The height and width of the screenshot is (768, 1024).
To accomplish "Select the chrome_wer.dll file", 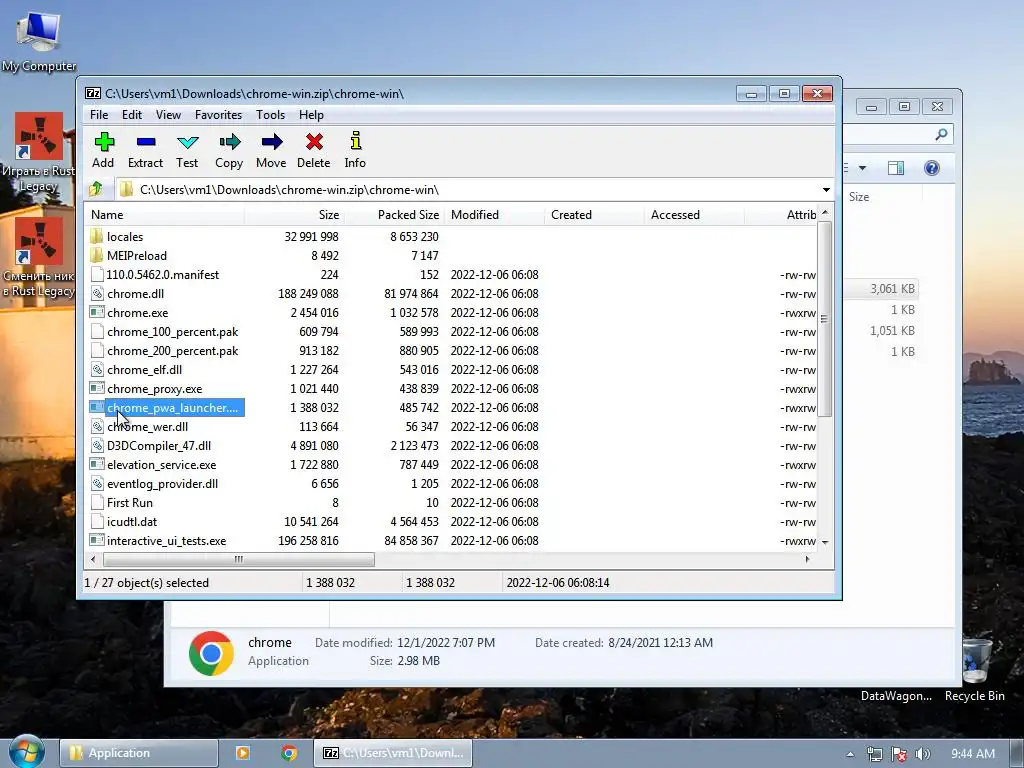I will [148, 426].
